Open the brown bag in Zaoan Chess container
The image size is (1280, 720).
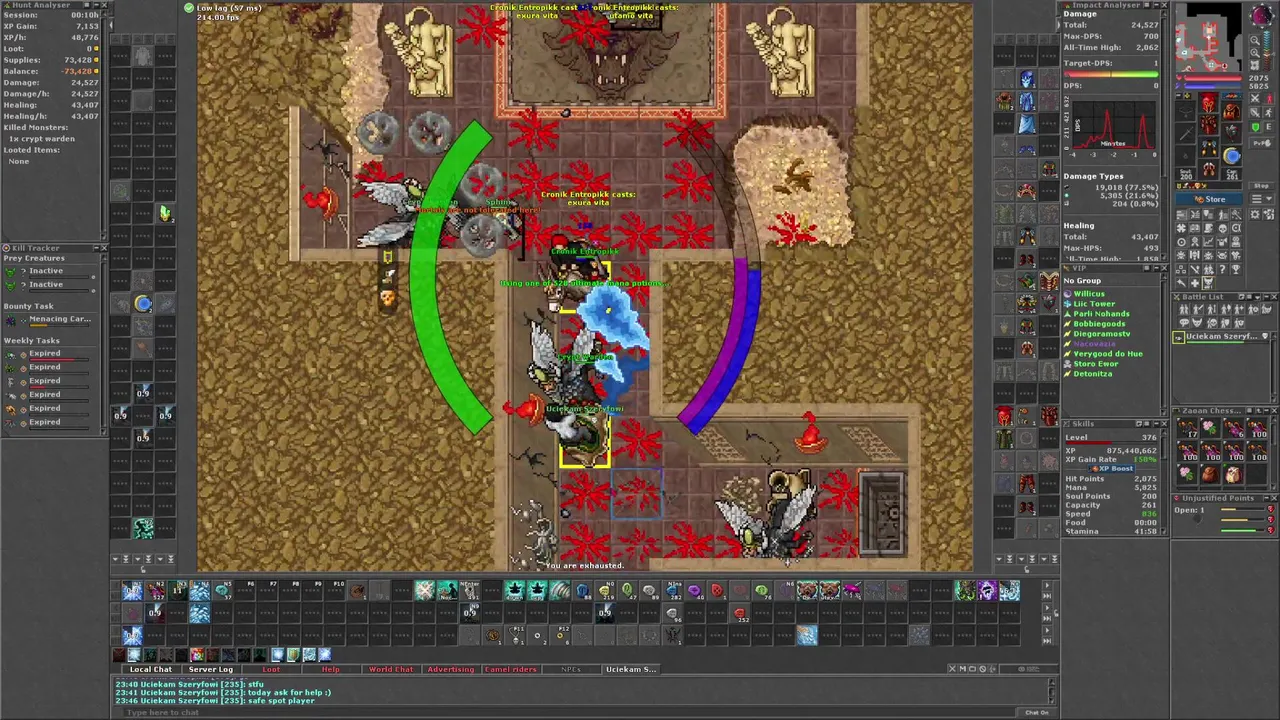1210,474
